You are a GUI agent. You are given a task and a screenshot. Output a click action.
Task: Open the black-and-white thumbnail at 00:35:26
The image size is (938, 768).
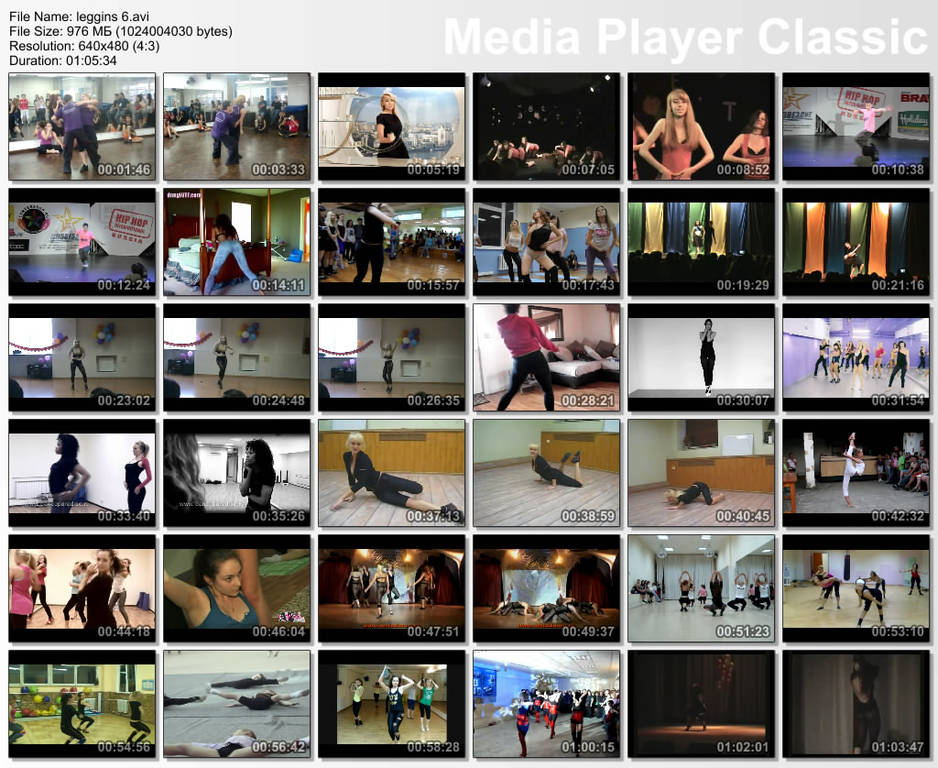[237, 472]
